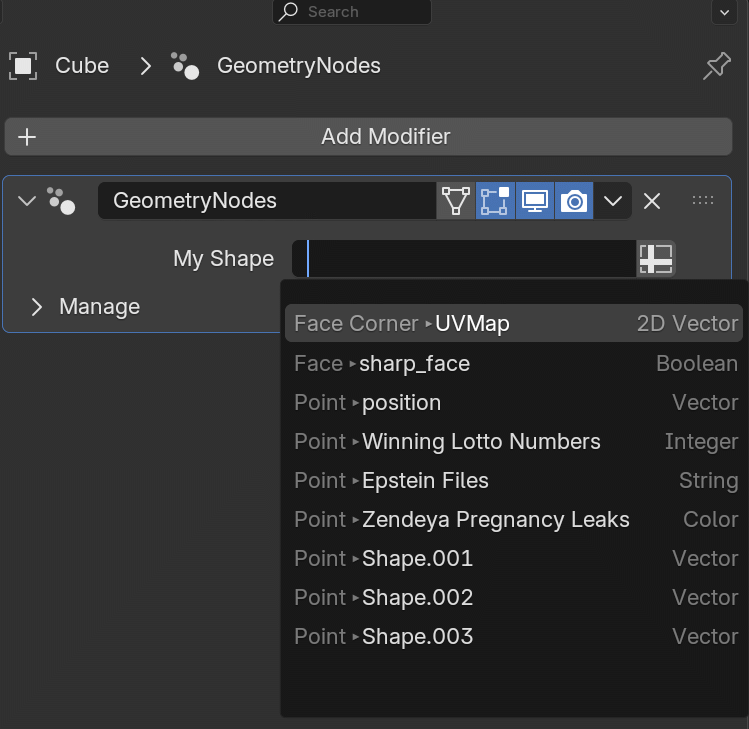This screenshot has height=729, width=749.
Task: Select Shape.001 attribute
Action: tap(514, 558)
